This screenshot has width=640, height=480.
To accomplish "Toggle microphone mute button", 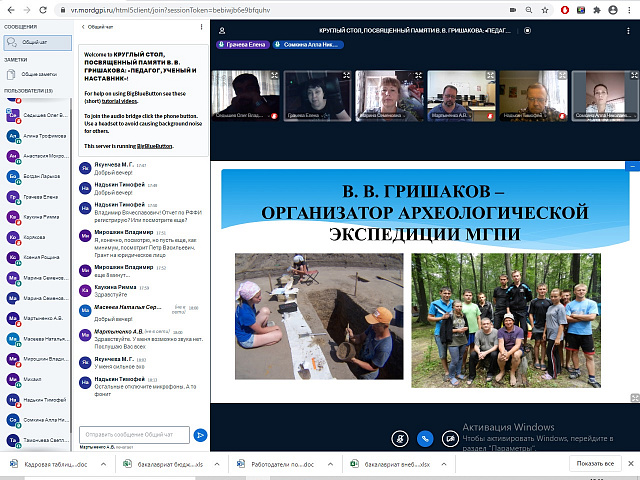I will coord(400,439).
